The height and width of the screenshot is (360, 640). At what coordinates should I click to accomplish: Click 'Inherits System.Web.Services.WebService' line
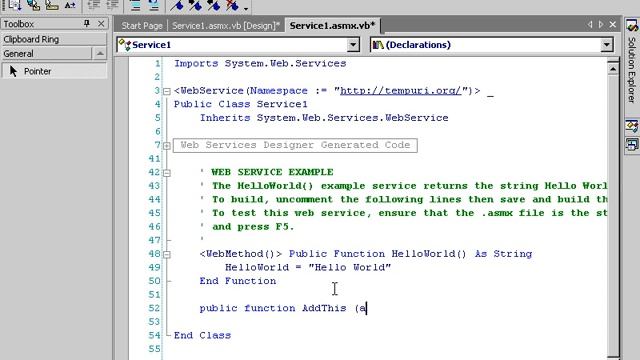pyautogui.click(x=324, y=118)
